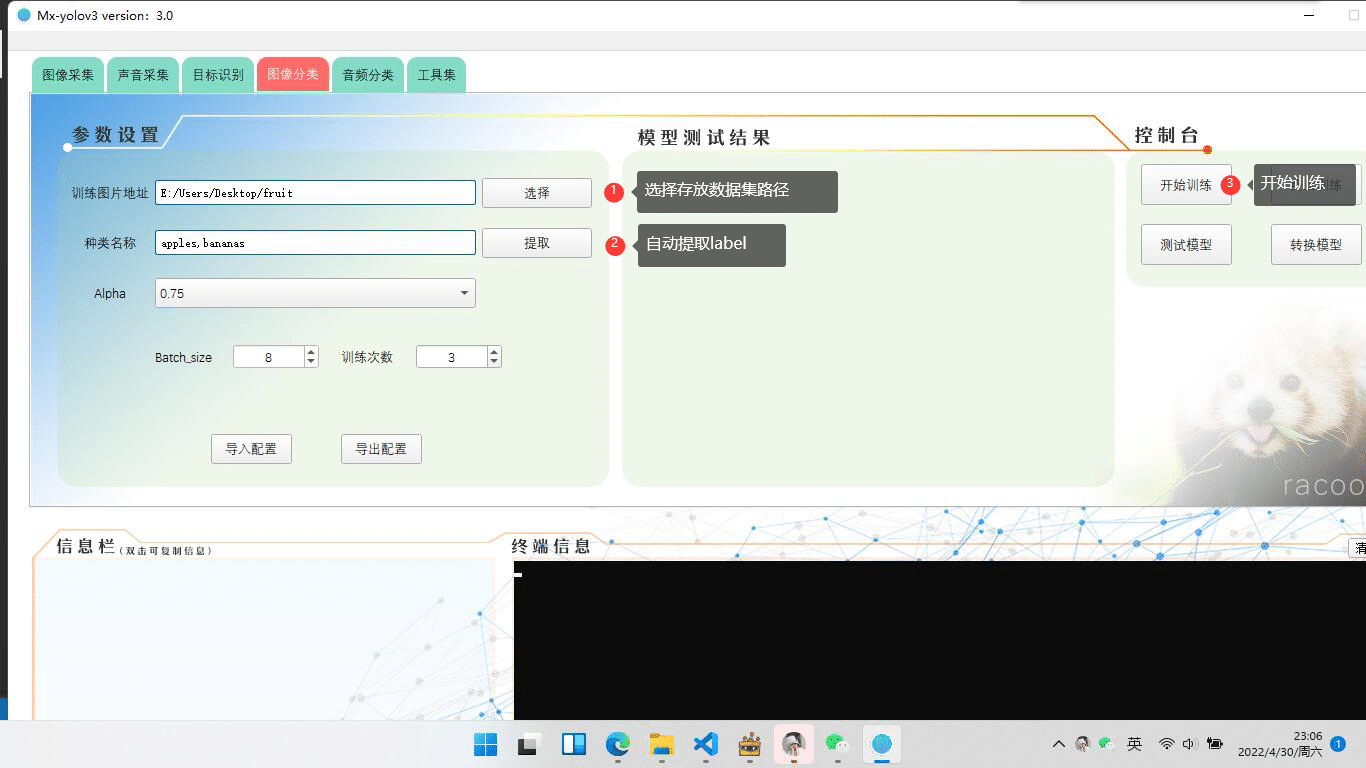Click the 训练图片地址 path input field
Screen dimensions: 1366x768
point(315,193)
